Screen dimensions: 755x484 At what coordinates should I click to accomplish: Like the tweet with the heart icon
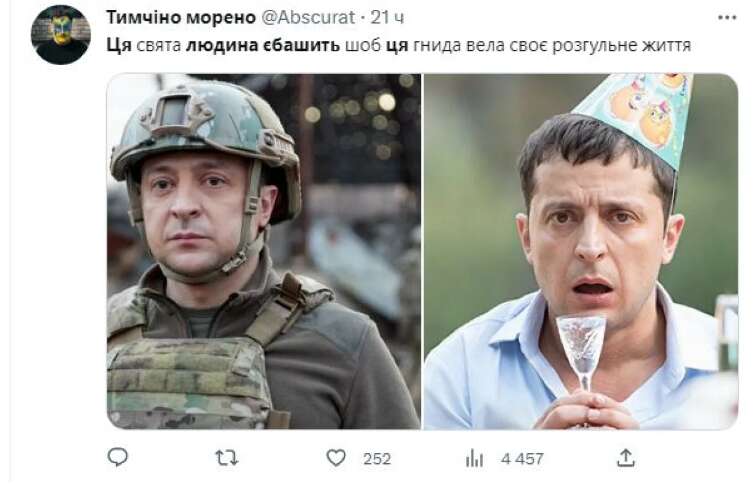click(336, 458)
